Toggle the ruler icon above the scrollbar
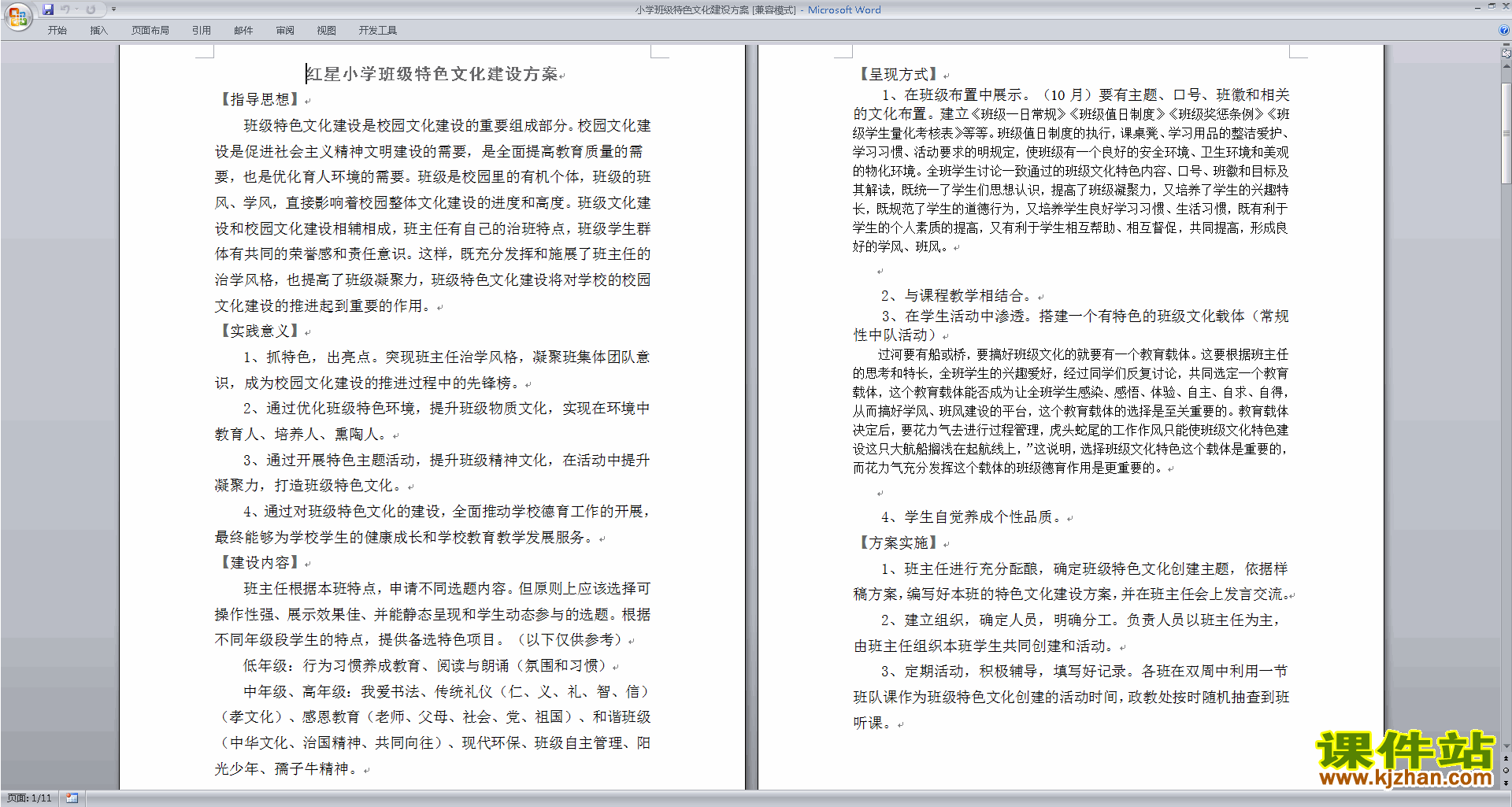The height and width of the screenshot is (807, 1512). [x=1506, y=54]
